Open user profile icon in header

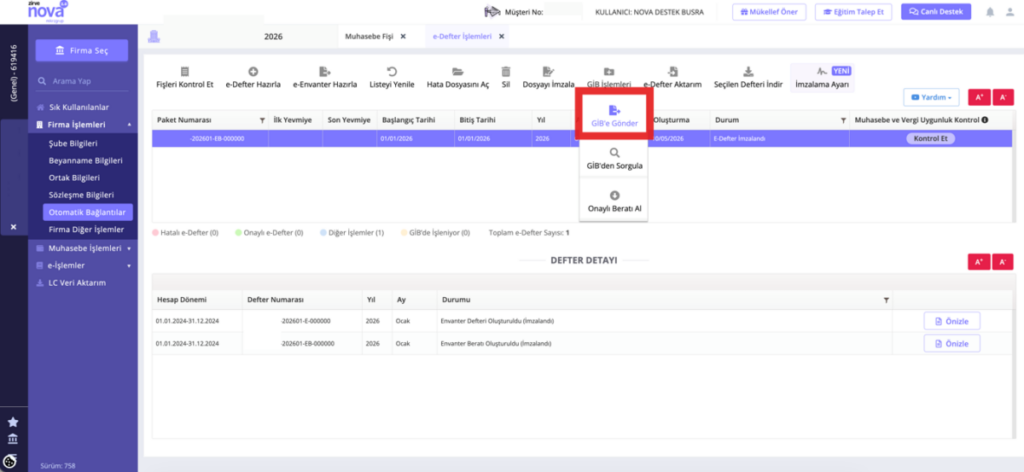tap(1010, 12)
